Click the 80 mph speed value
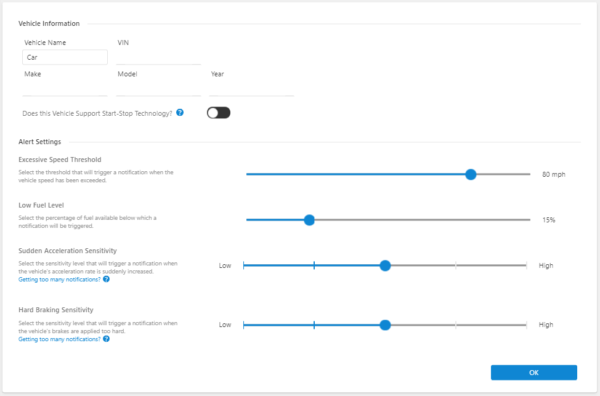 [553, 174]
